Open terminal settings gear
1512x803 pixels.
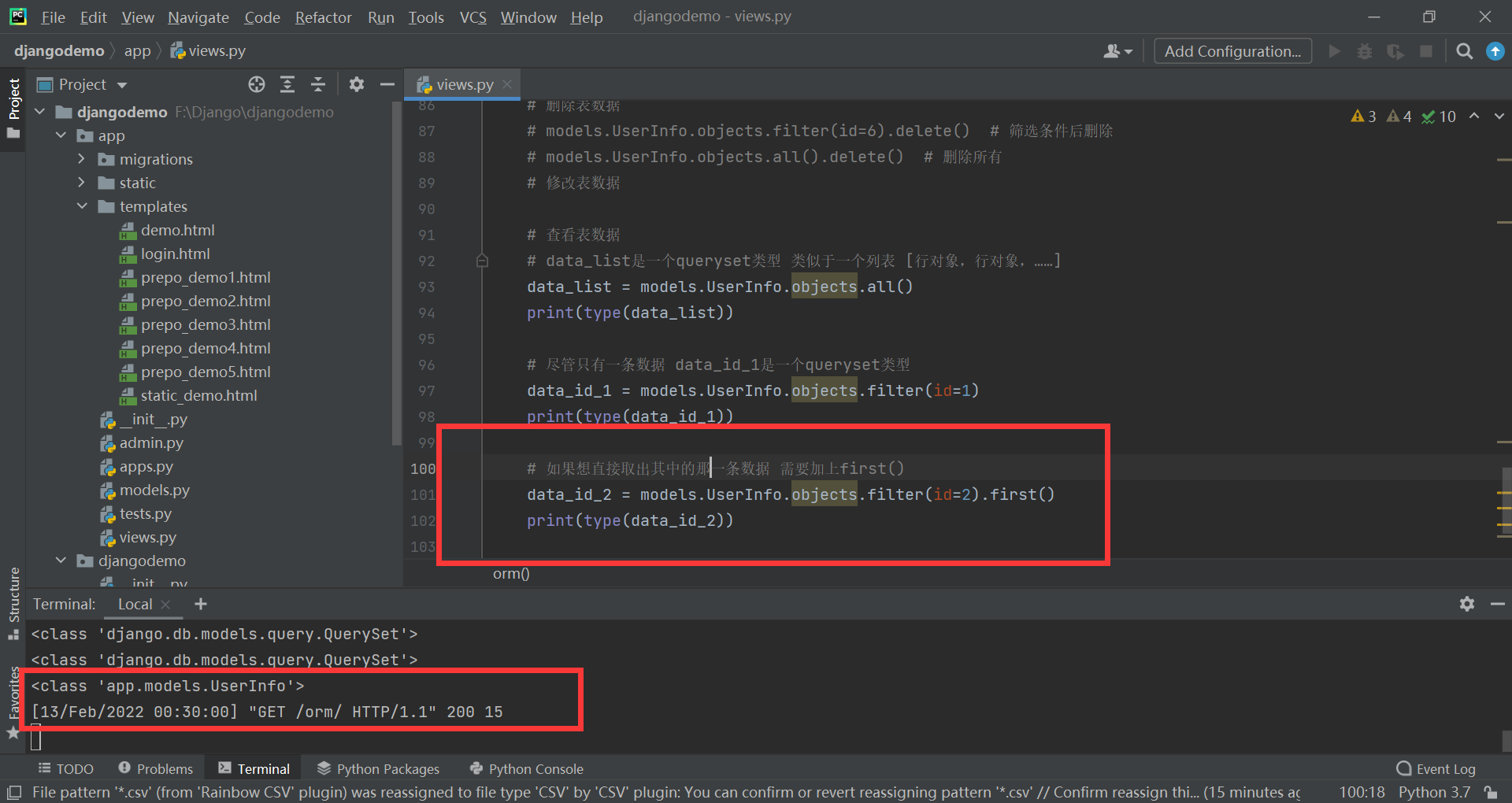[x=1466, y=604]
